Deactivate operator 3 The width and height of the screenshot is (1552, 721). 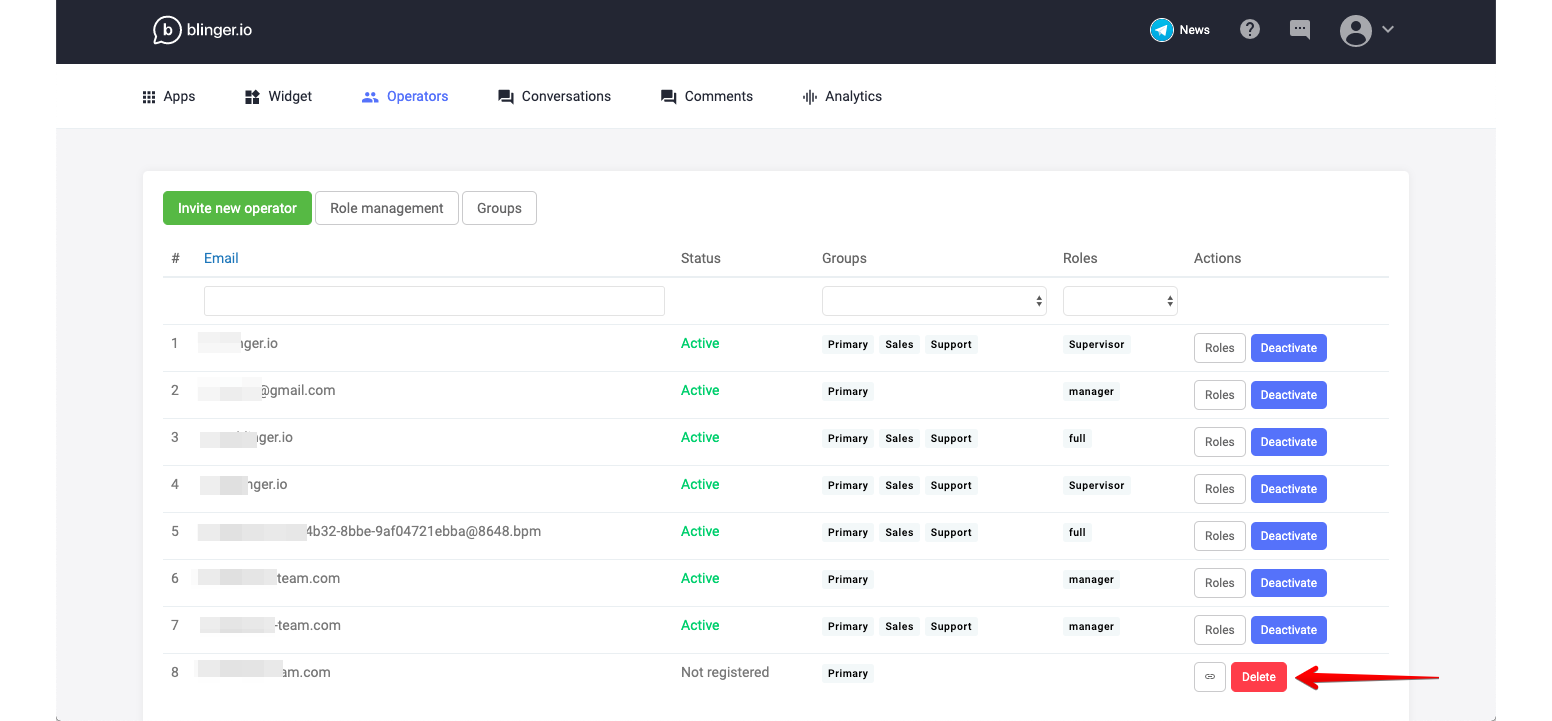[x=1289, y=442]
